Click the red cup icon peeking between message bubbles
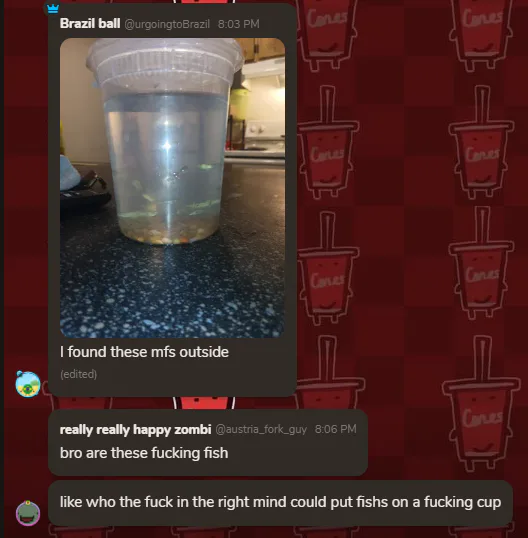The height and width of the screenshot is (538, 528). tap(204, 403)
